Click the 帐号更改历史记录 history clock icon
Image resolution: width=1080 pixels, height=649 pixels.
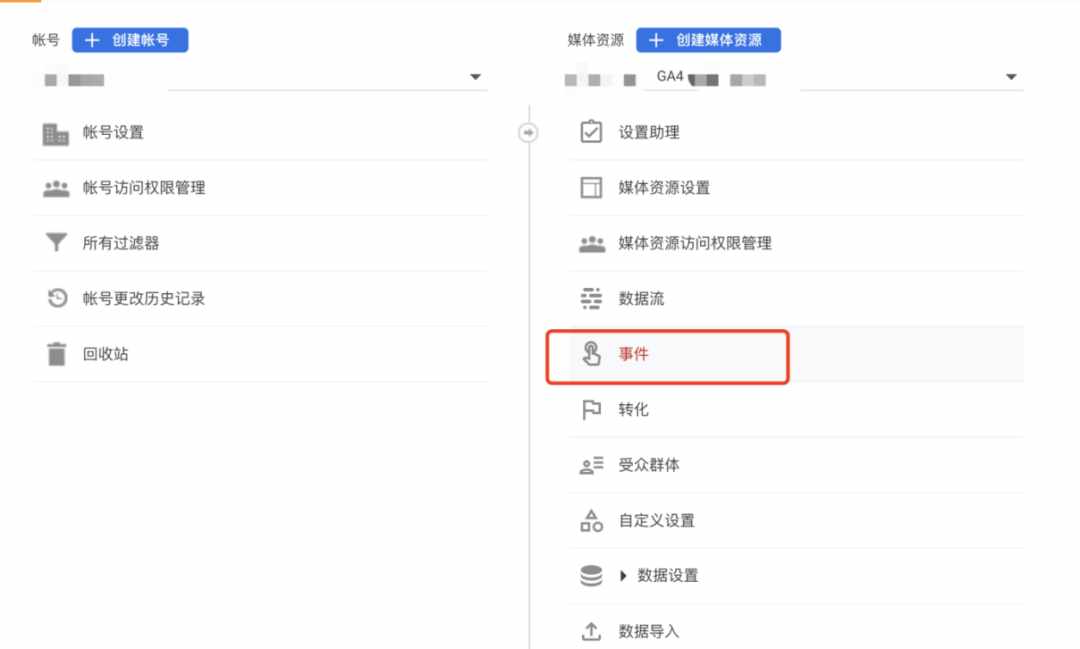click(x=57, y=298)
